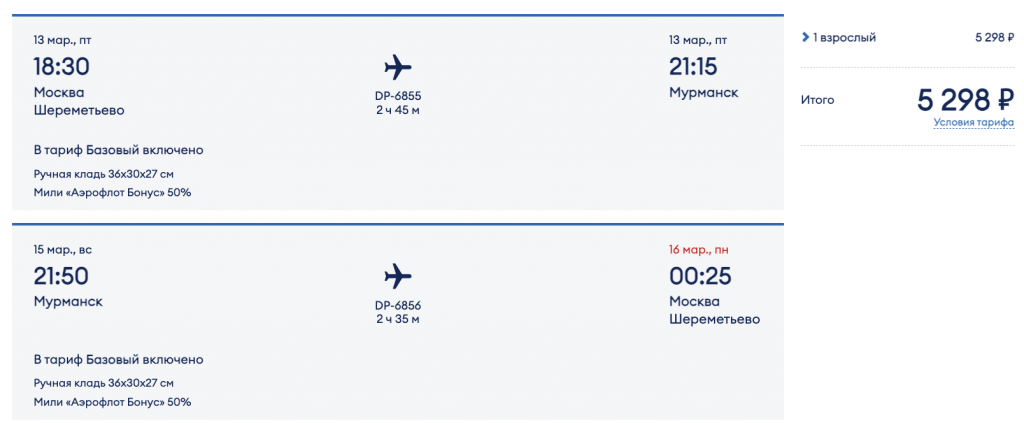Image resolution: width=1024 pixels, height=423 pixels.
Task: Click "Ручная кладь 36х30х27 см" in return flight
Action: click(x=104, y=382)
